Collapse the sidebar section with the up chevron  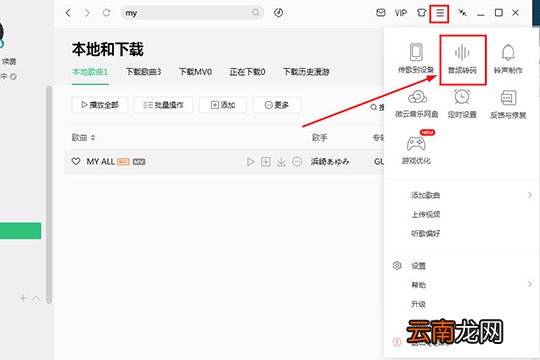[x=36, y=298]
